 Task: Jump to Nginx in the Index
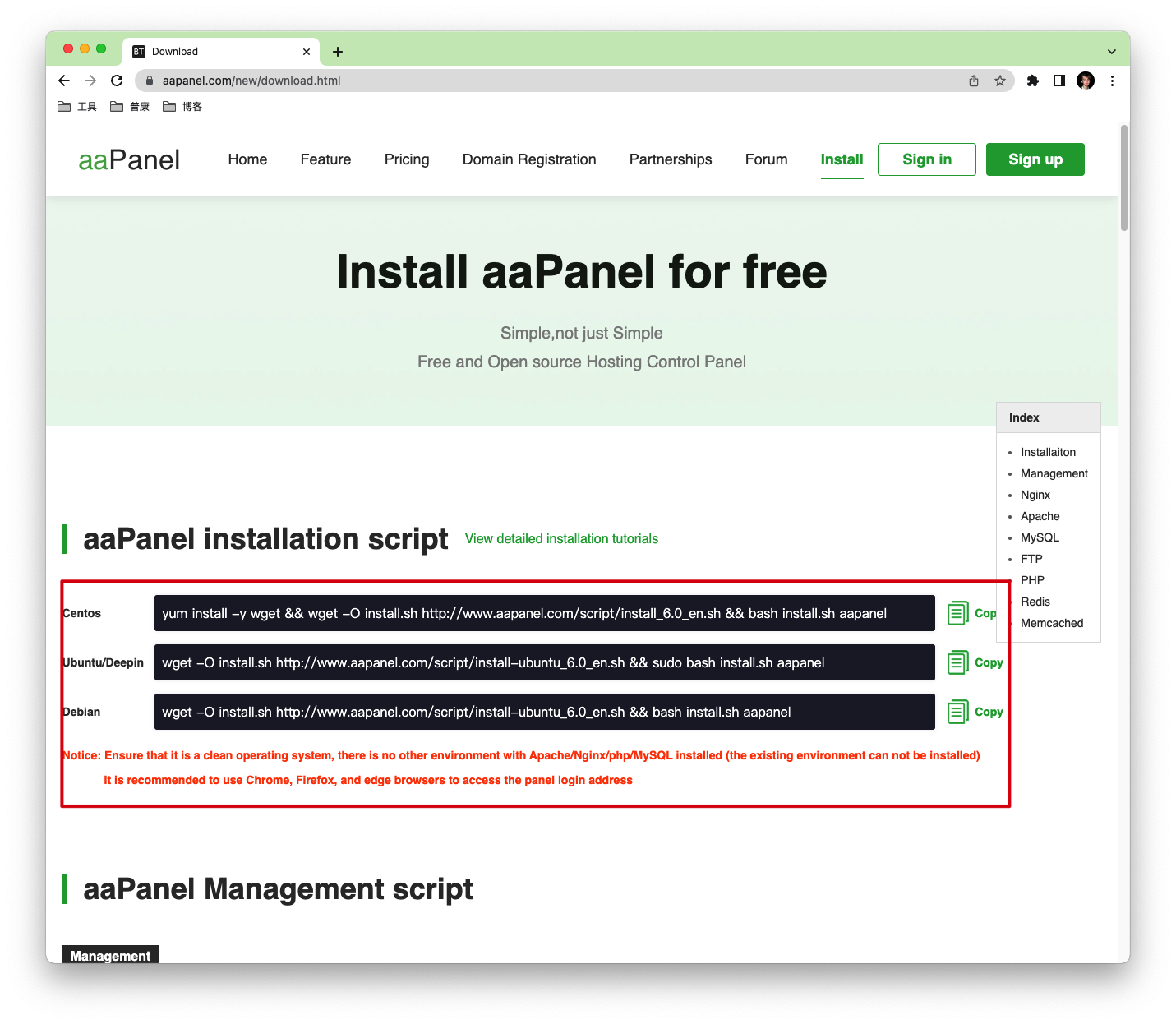click(1035, 495)
